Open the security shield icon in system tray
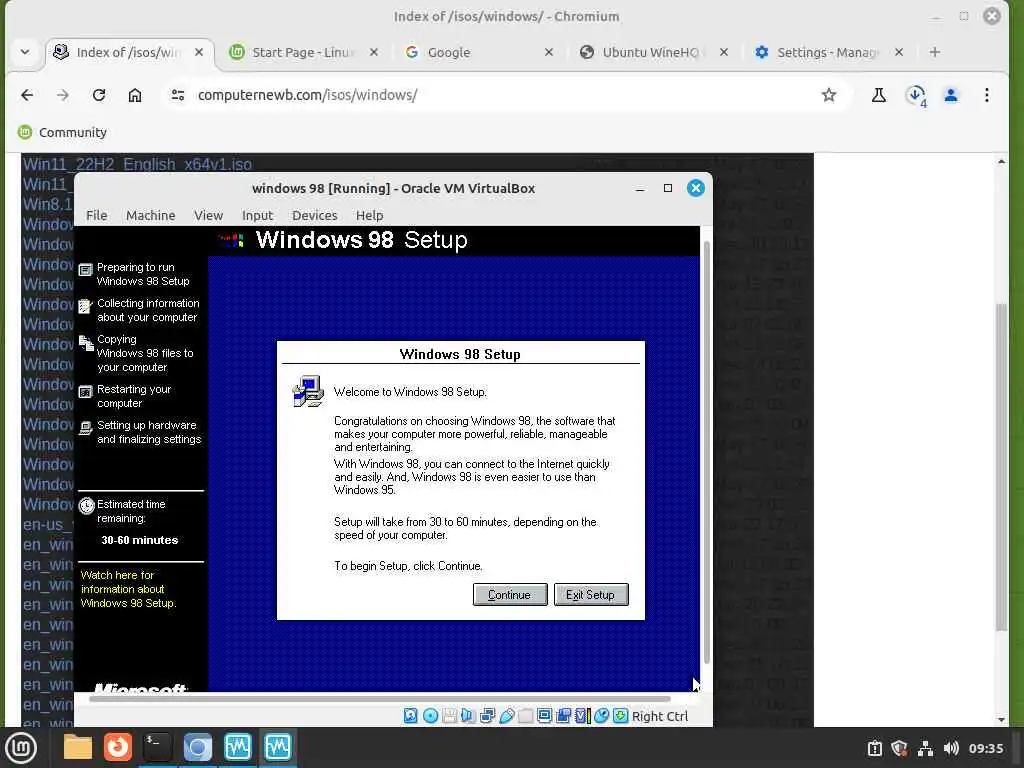Viewport: 1024px width, 768px height. tap(899, 748)
